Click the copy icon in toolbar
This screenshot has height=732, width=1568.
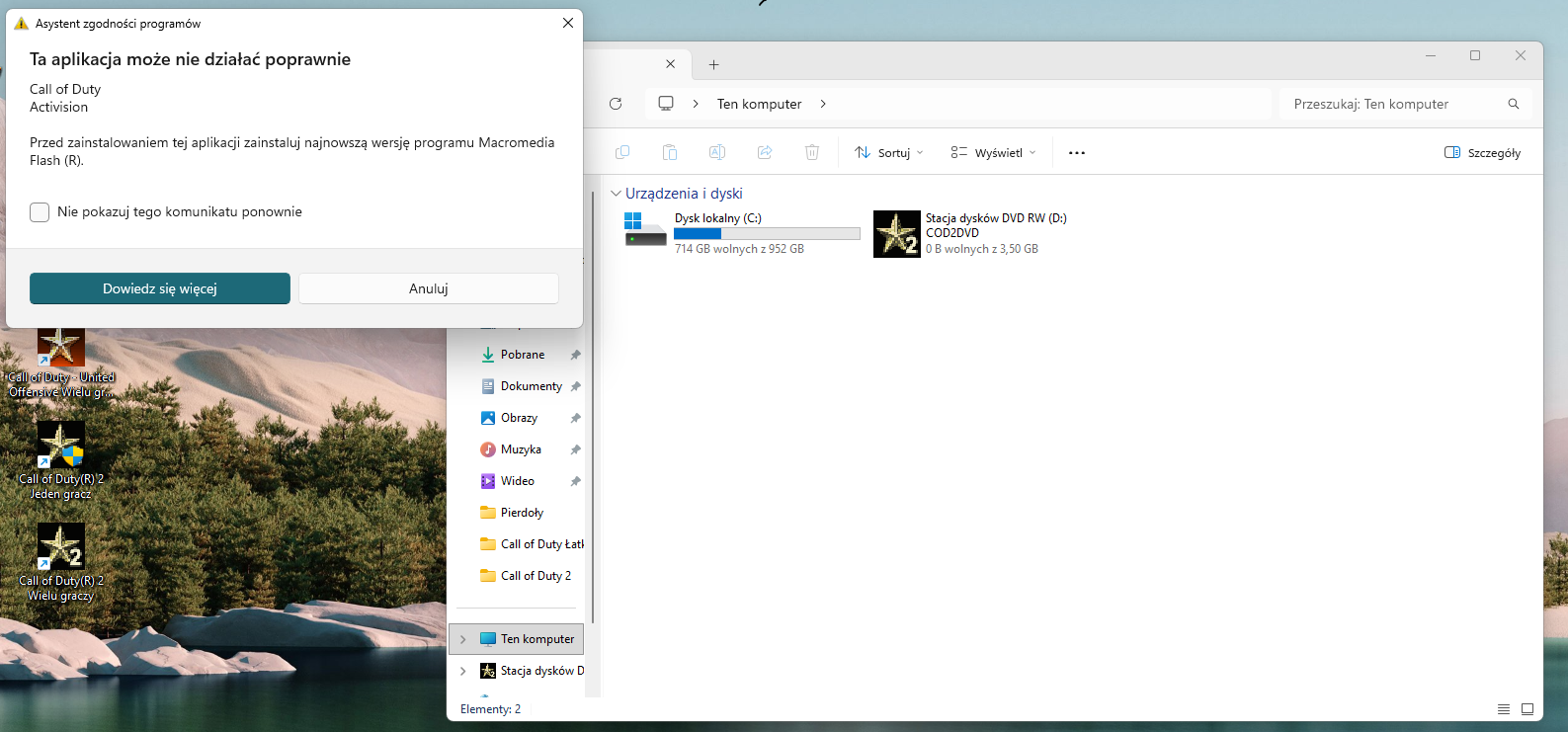[622, 152]
